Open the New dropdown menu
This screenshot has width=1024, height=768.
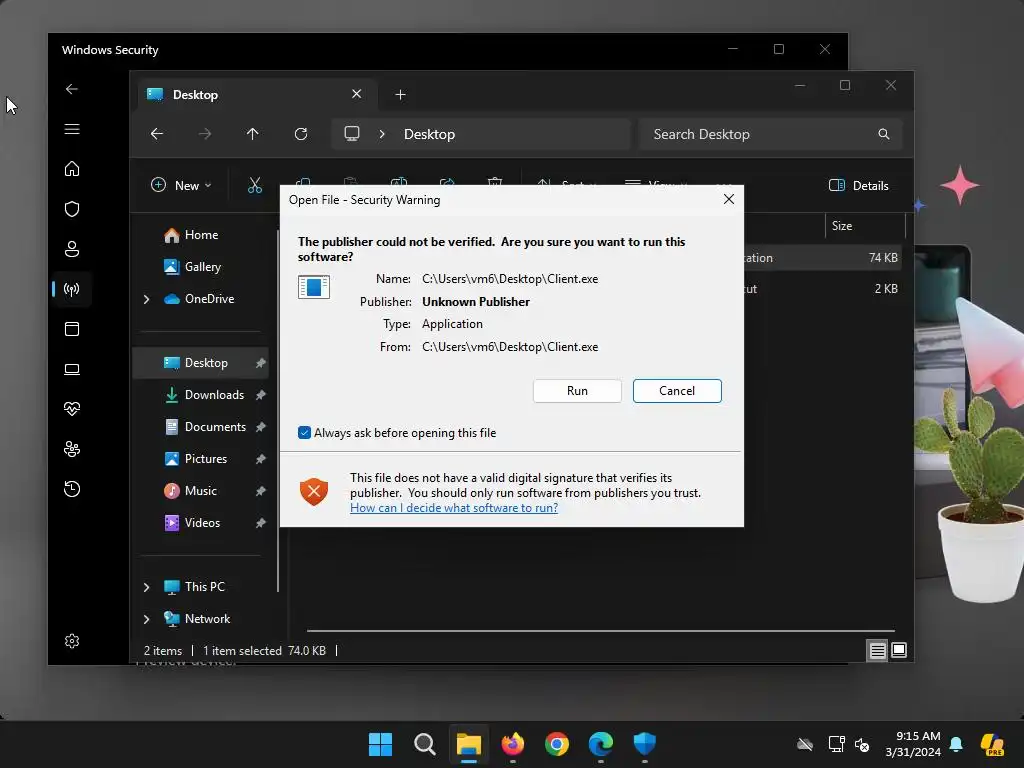pos(182,185)
